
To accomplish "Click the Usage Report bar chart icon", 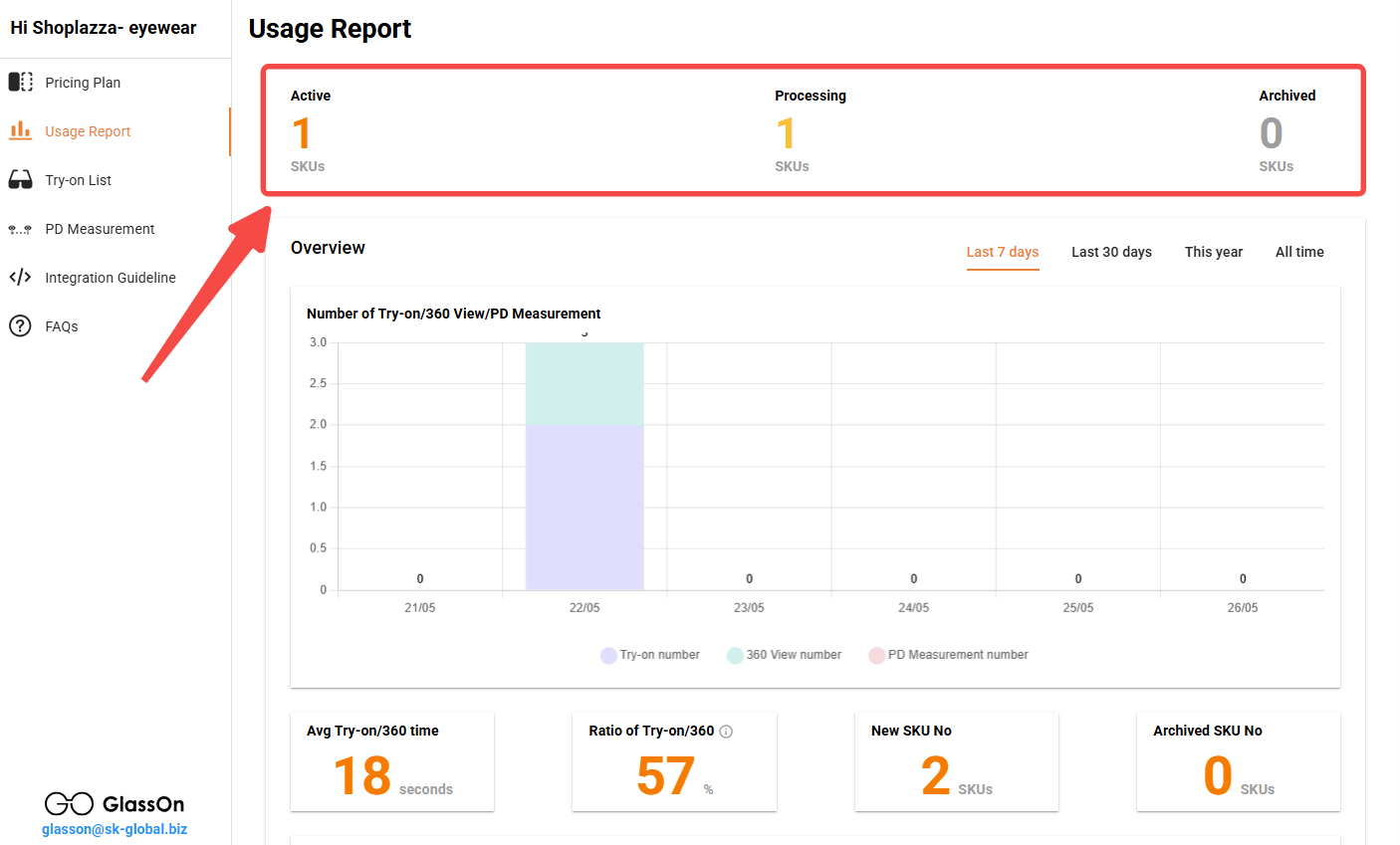I will 20,130.
